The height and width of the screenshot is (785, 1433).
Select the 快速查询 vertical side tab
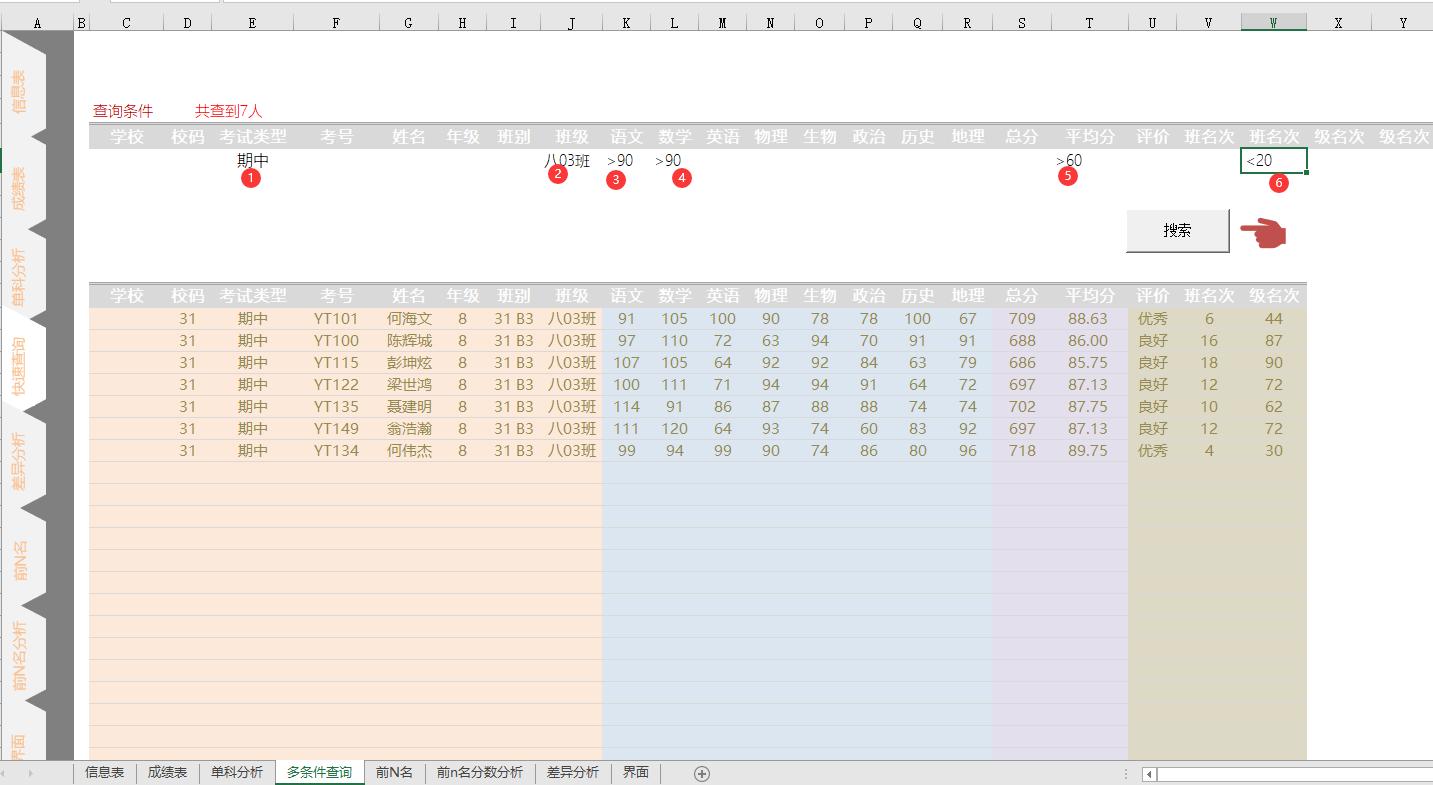point(20,365)
